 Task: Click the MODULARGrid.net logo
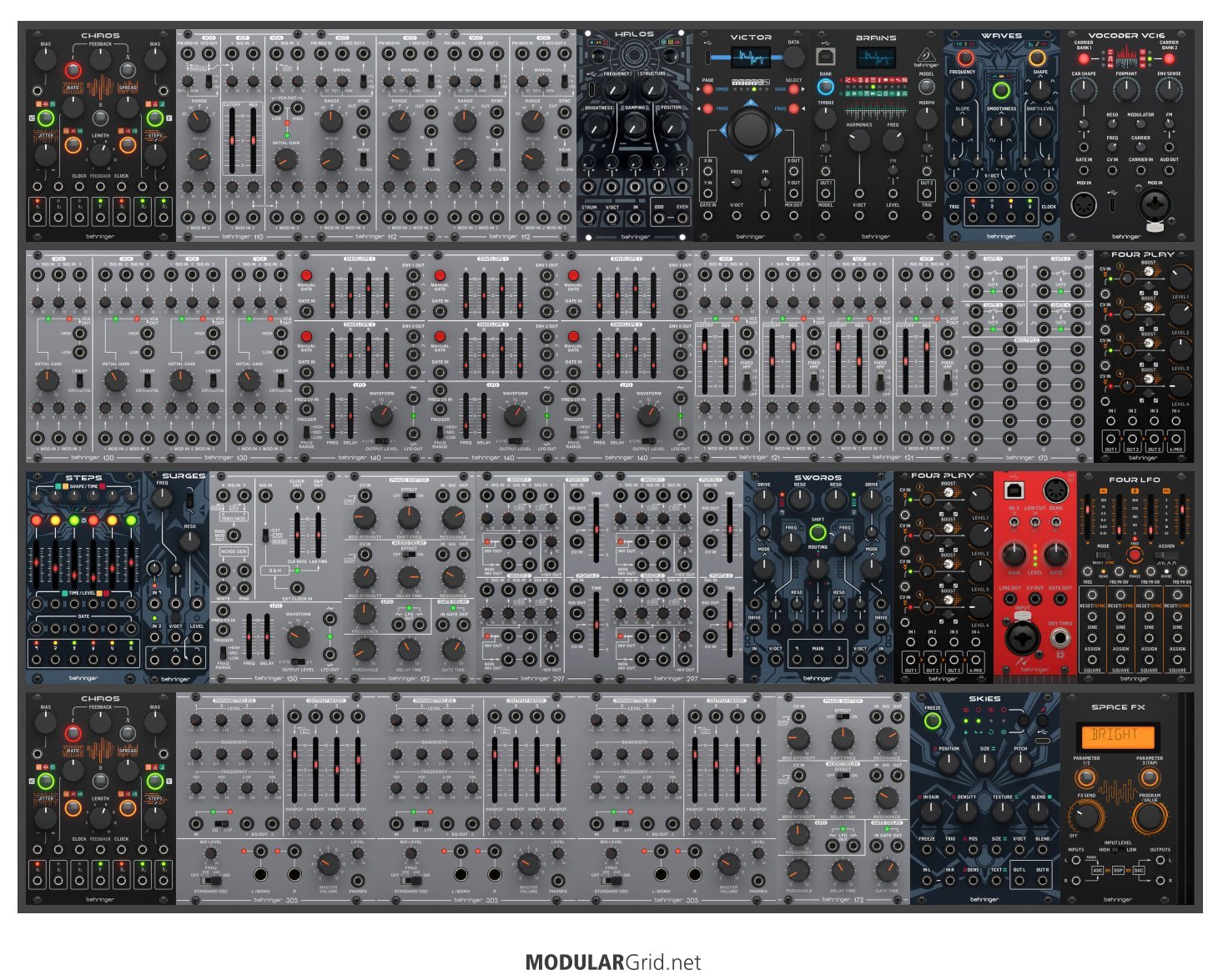613,962
